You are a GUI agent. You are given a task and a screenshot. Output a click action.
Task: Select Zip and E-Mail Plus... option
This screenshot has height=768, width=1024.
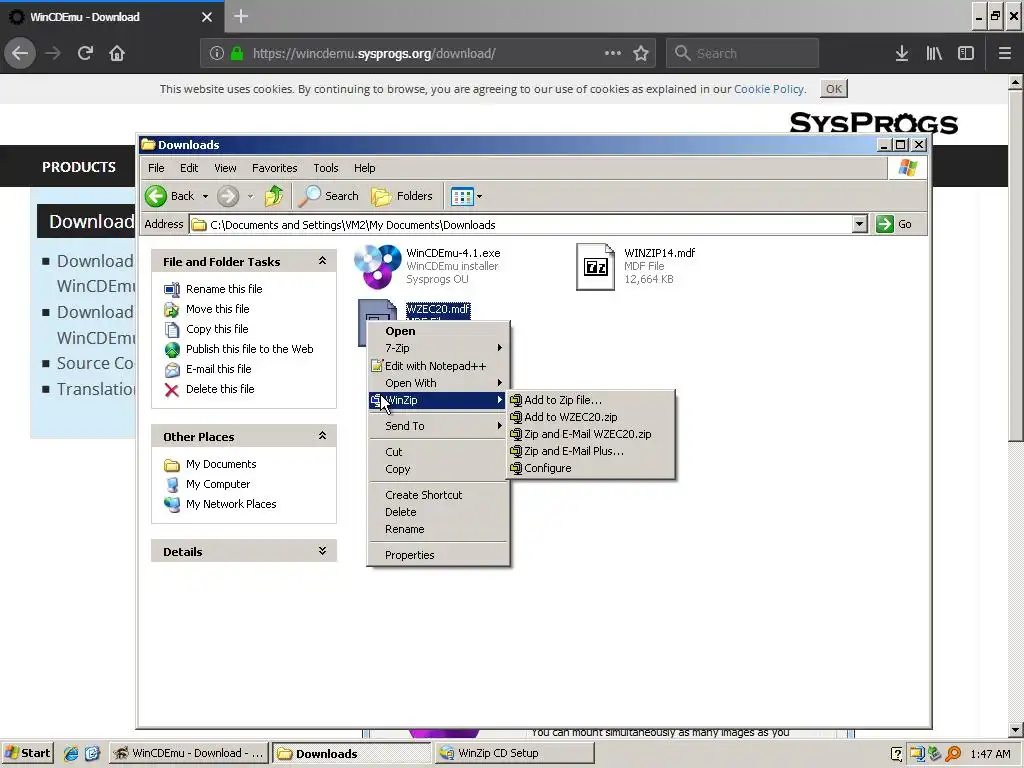pyautogui.click(x=590, y=451)
